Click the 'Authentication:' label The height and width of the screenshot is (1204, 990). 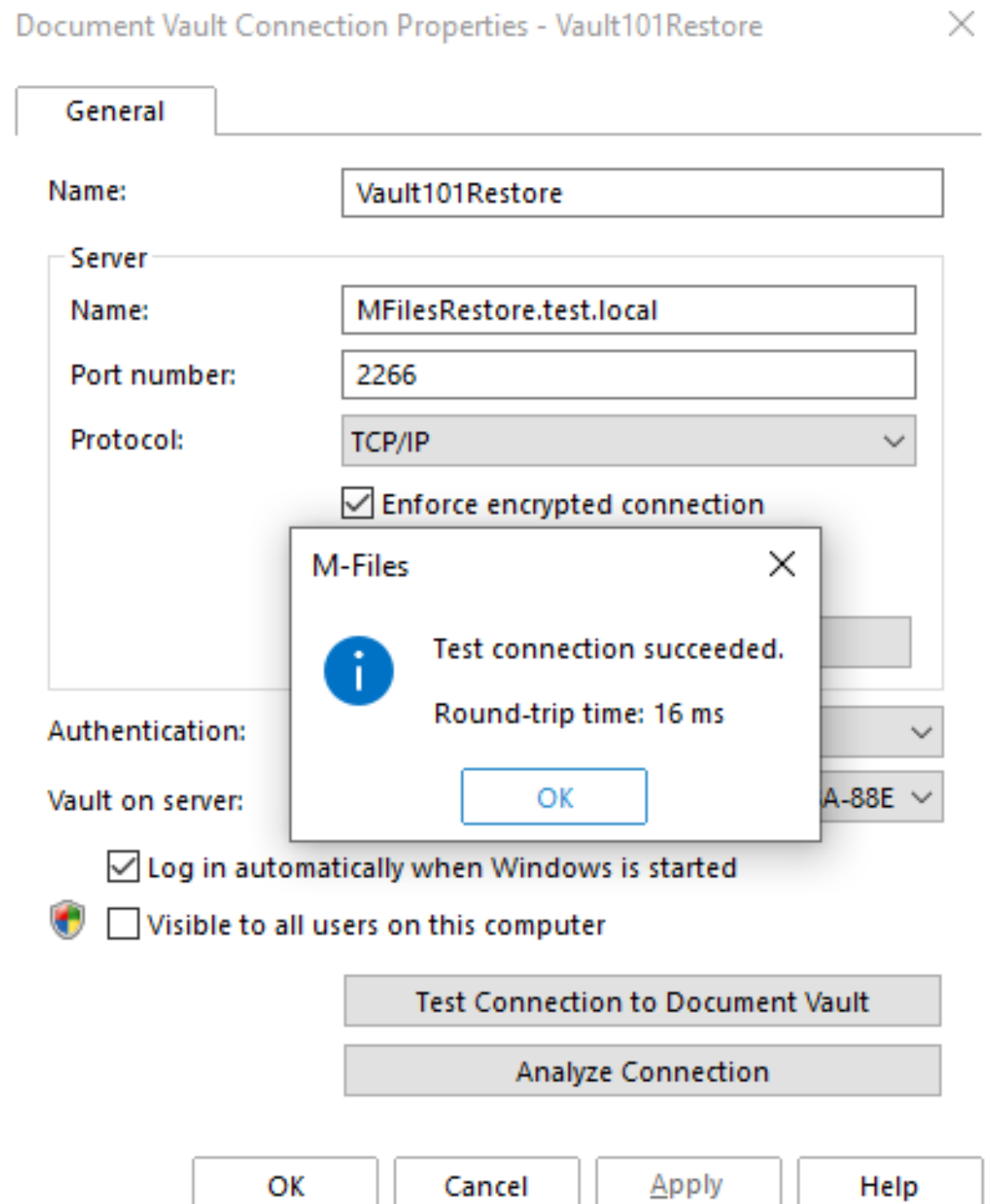click(x=146, y=730)
